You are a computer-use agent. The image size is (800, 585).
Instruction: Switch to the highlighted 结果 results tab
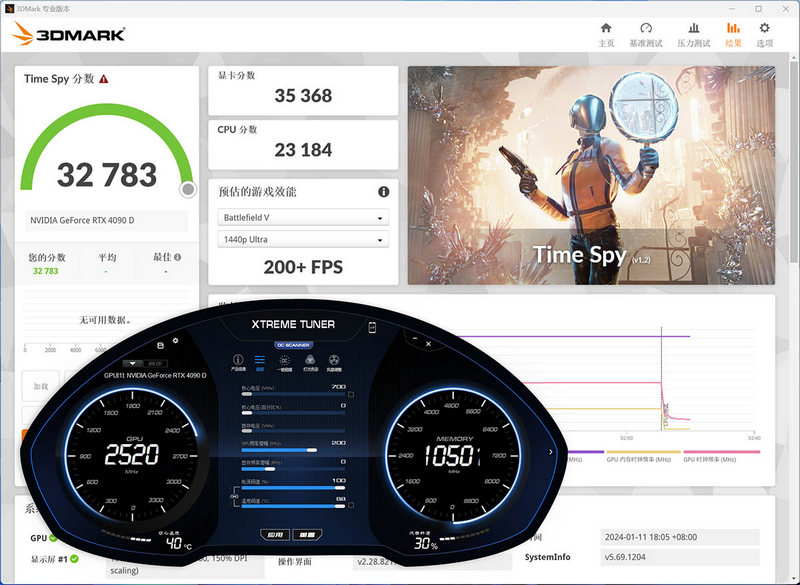click(x=733, y=30)
